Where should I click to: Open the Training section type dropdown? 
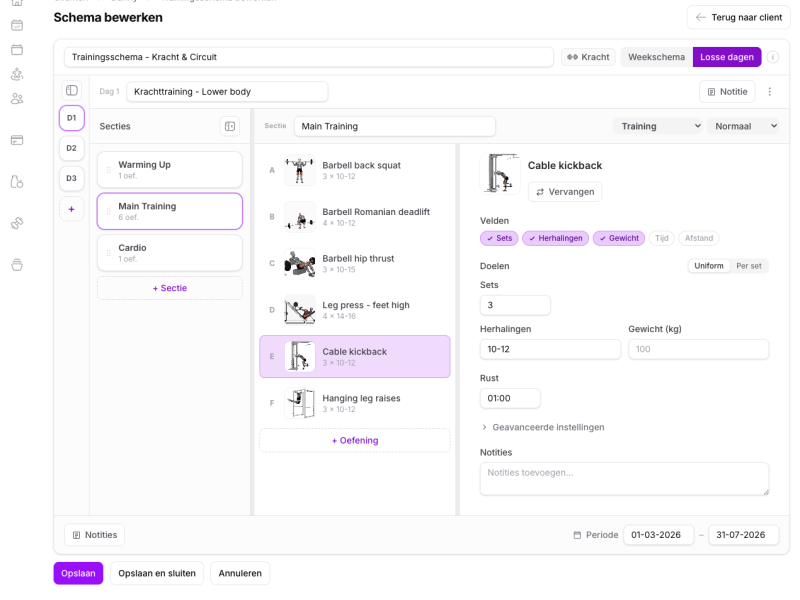[658, 126]
